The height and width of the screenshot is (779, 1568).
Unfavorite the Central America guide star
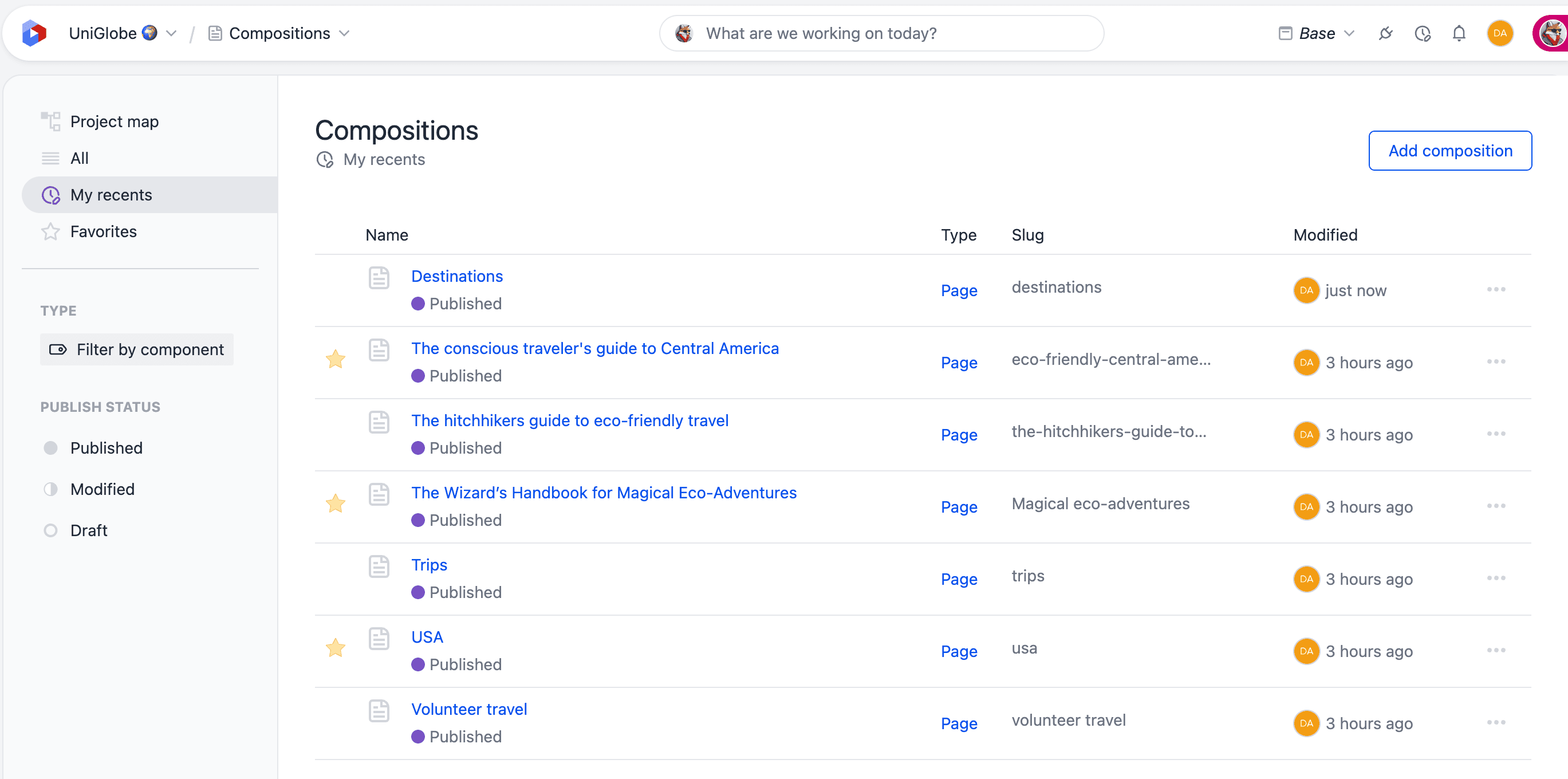pos(336,359)
